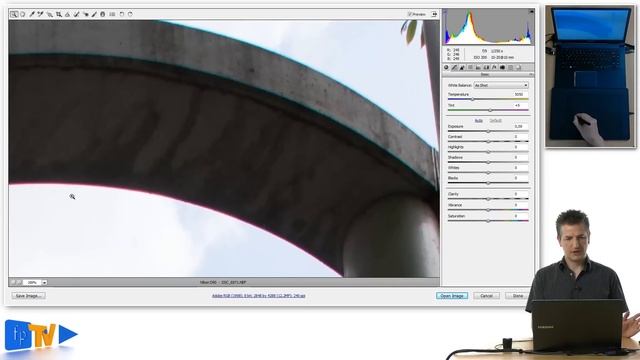
Task: Click the zoom out minus button
Action: coord(13,282)
